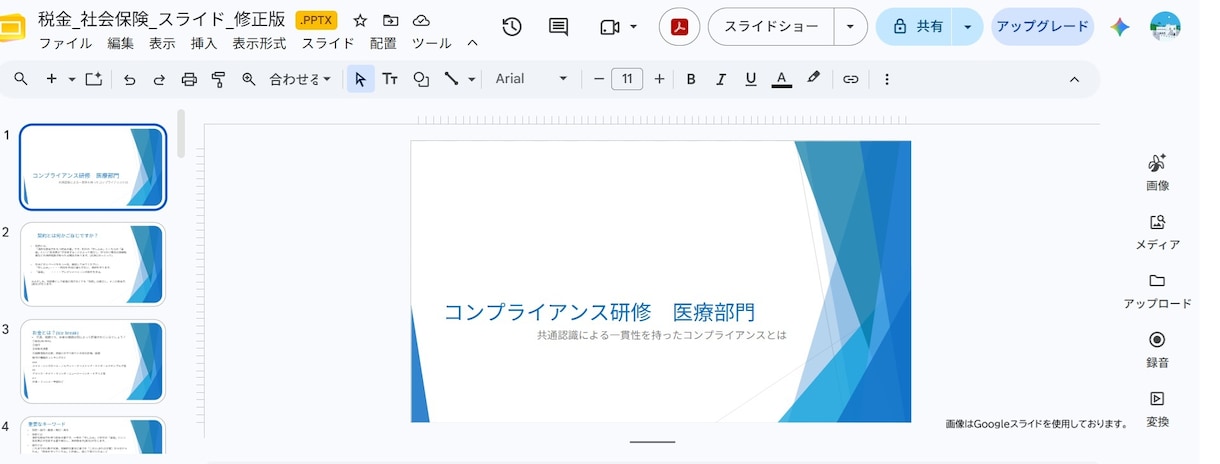This screenshot has width=1220, height=464.
Task: Collapse the toolbar menus with chevron
Action: click(1074, 79)
